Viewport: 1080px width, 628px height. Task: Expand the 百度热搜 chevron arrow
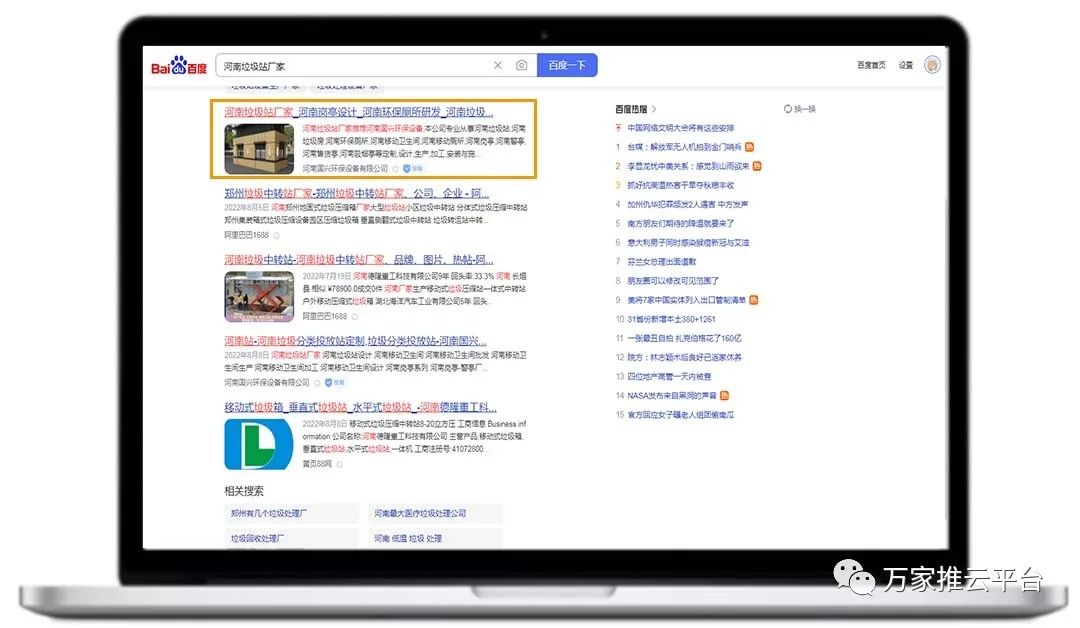(x=654, y=109)
